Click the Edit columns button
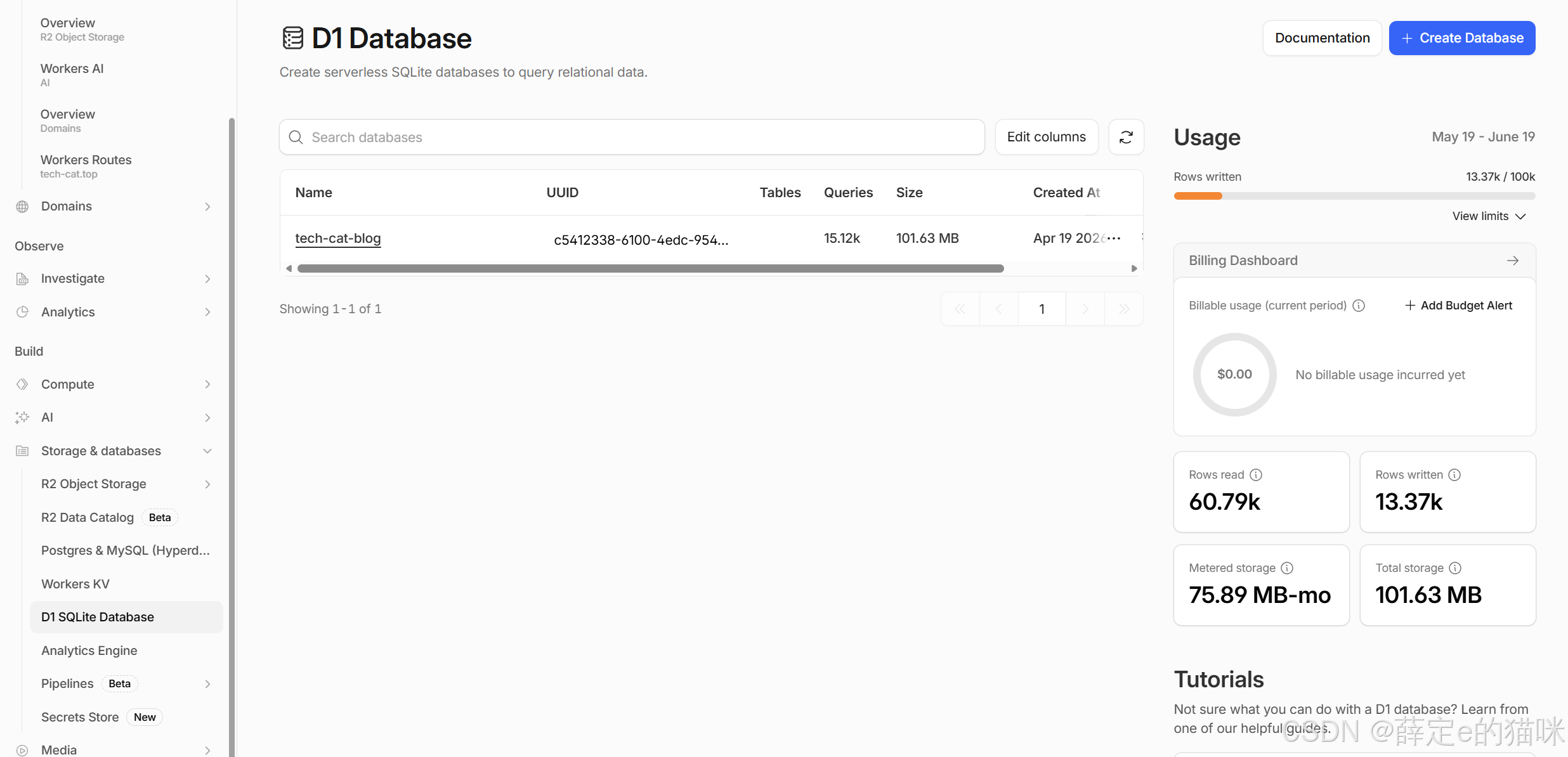Screen dimensions: 1568x757 1047,137
